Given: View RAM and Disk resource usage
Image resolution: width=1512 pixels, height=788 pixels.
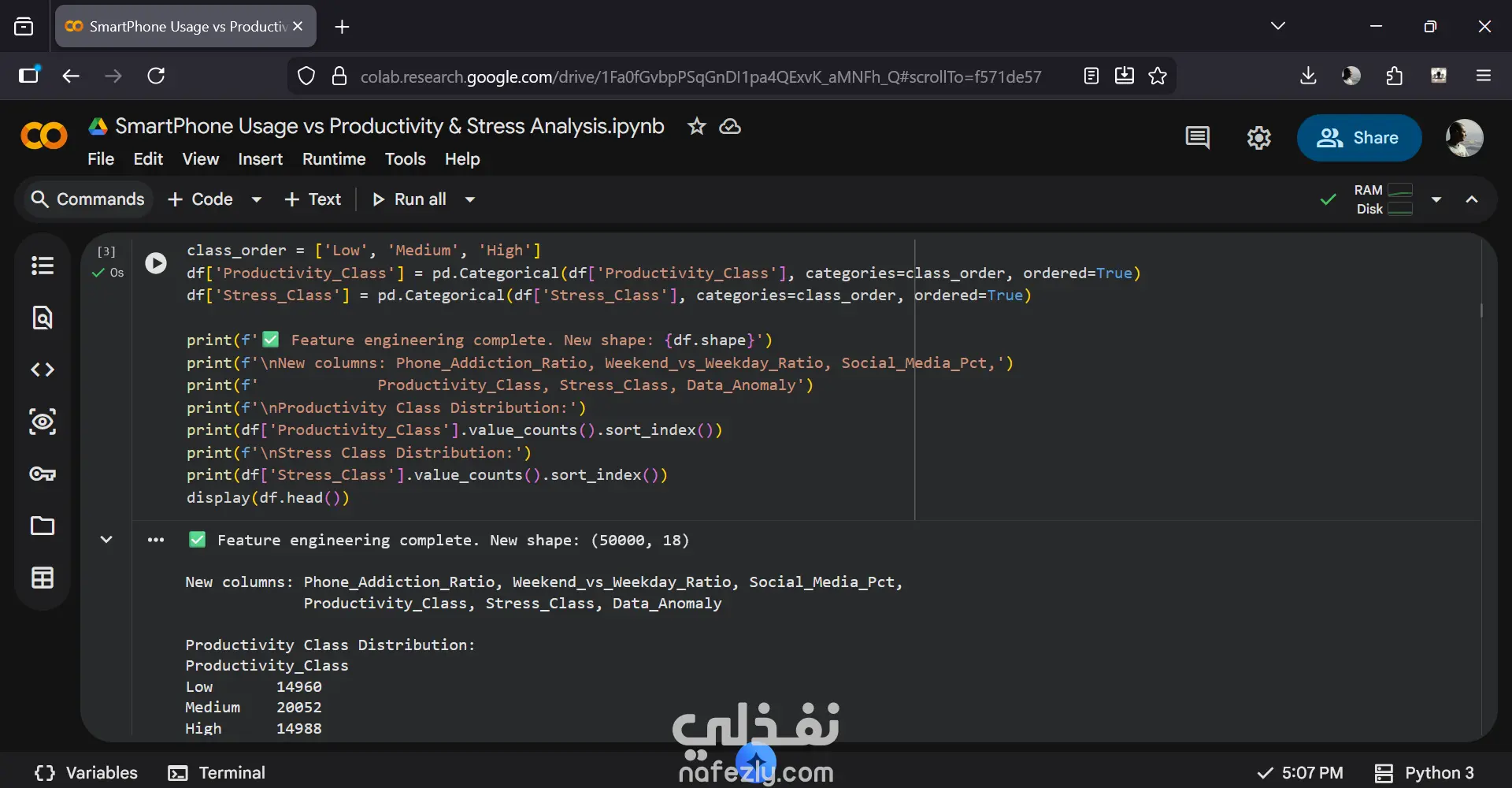Looking at the screenshot, I should [x=1383, y=199].
